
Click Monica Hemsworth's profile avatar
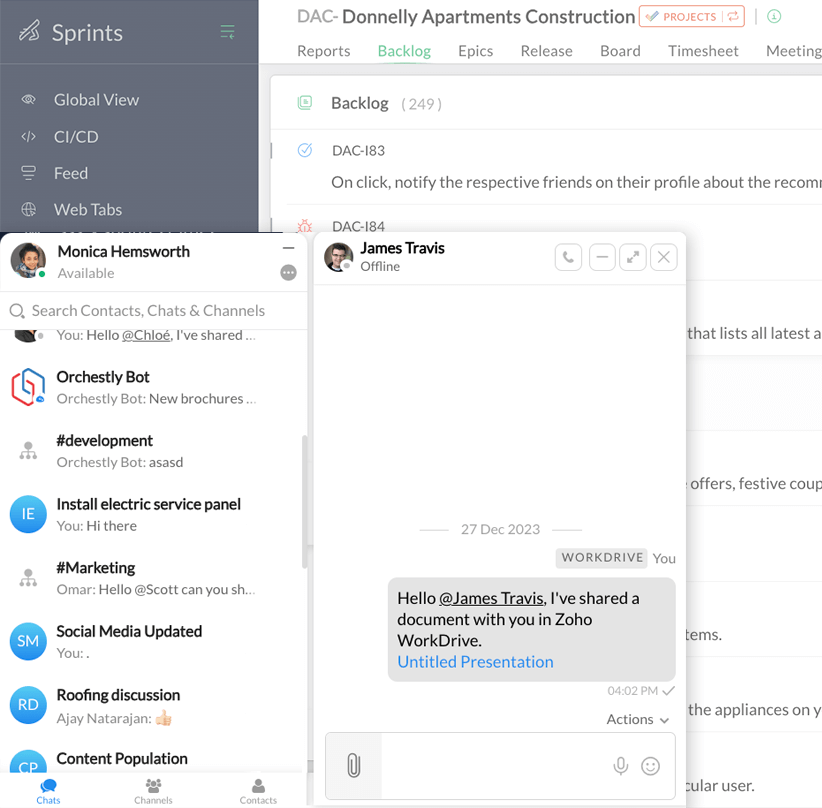(x=28, y=260)
